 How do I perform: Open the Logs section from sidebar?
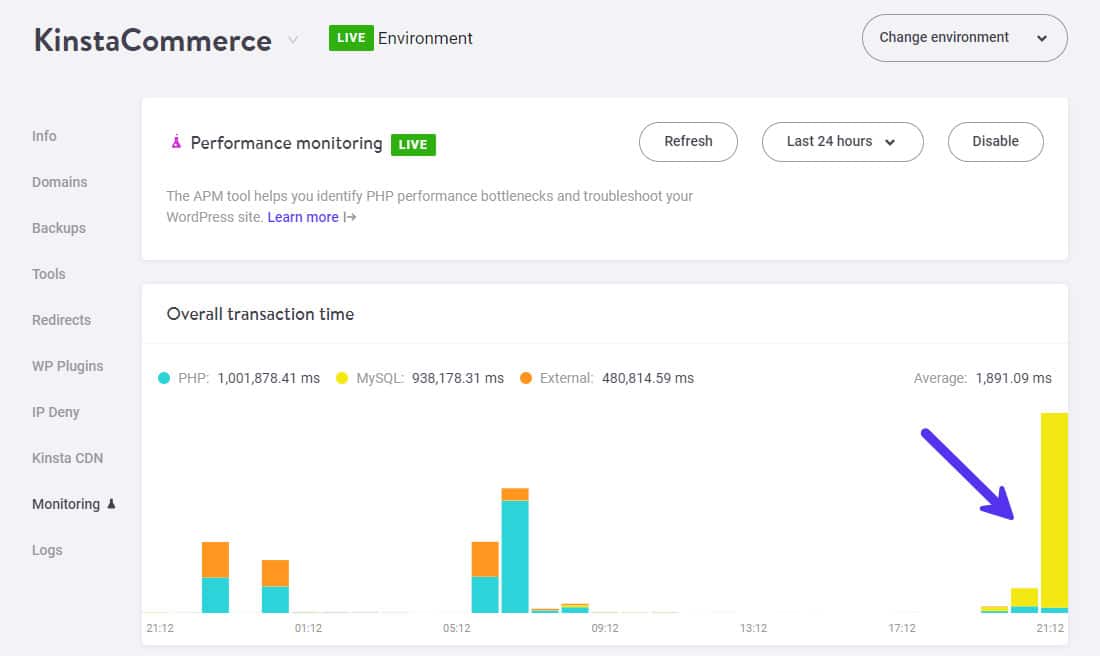(x=47, y=550)
